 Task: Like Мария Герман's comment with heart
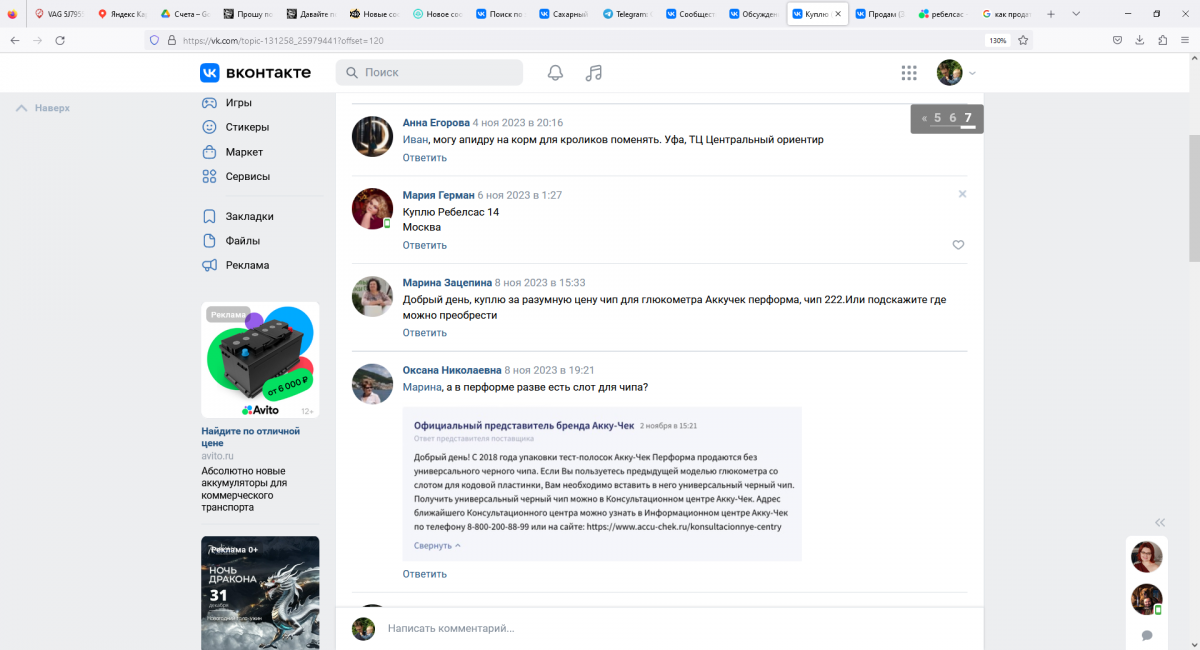tap(958, 245)
